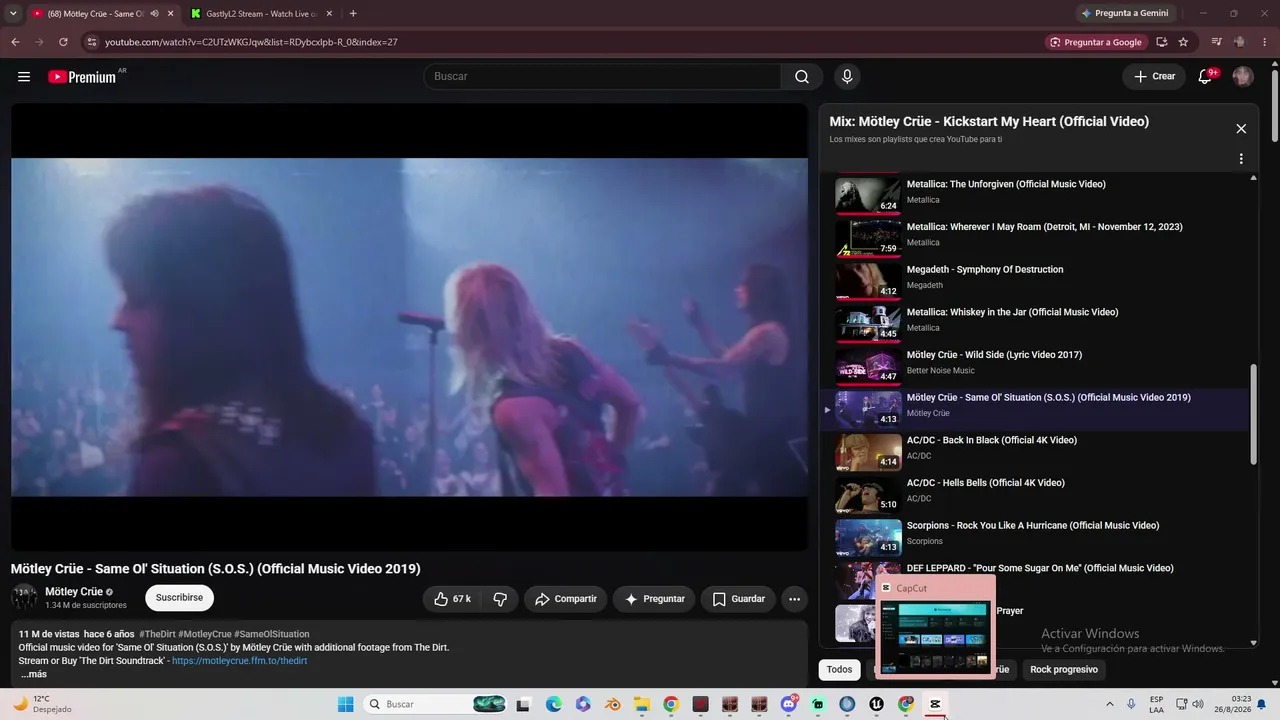Open Chrome profile avatar
This screenshot has width=1280, height=720.
click(x=1240, y=42)
